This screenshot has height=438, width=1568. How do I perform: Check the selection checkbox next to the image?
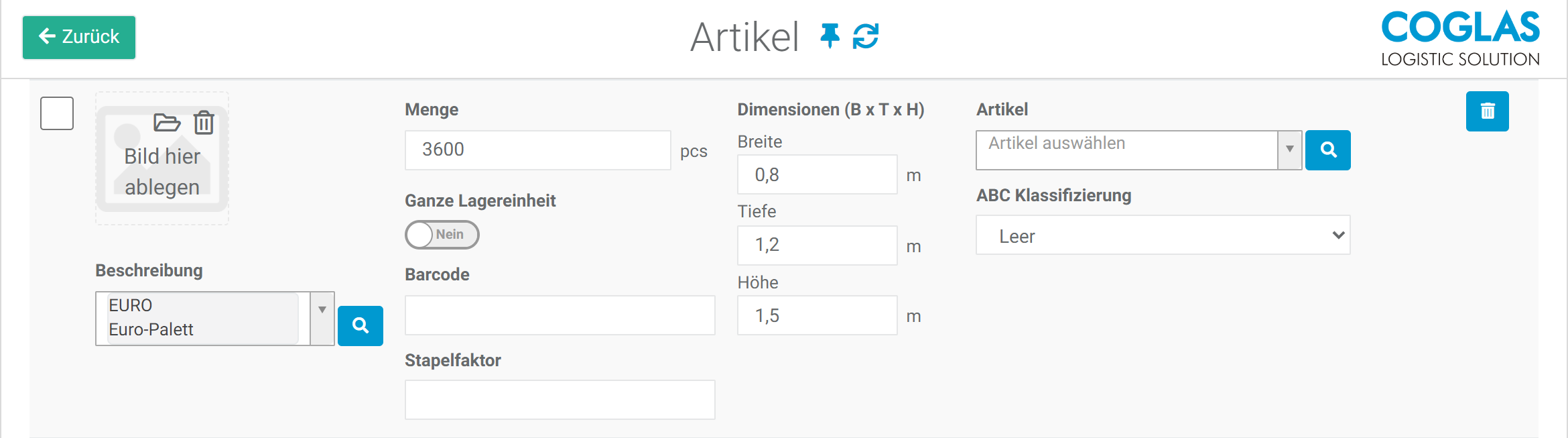(x=57, y=114)
